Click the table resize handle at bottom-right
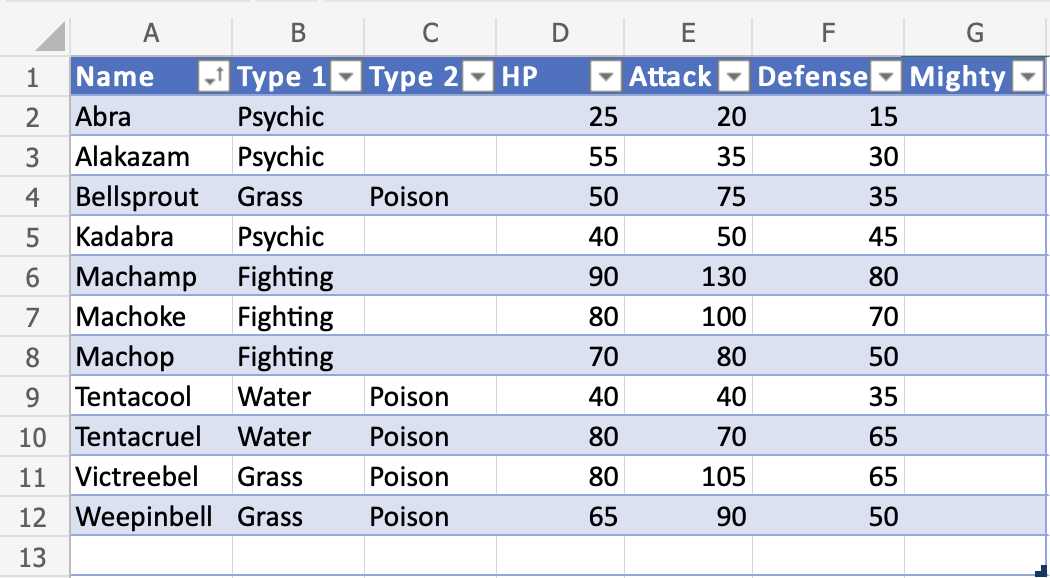The image size is (1050, 578). point(1043,571)
